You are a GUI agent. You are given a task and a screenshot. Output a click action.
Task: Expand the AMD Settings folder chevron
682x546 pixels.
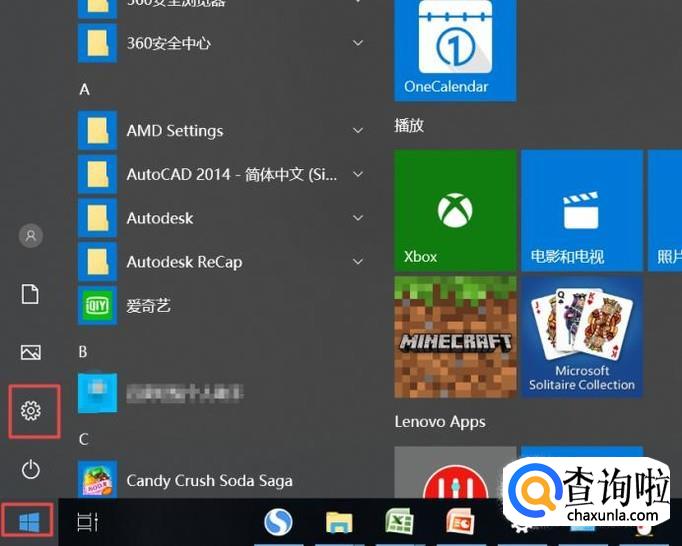(358, 131)
